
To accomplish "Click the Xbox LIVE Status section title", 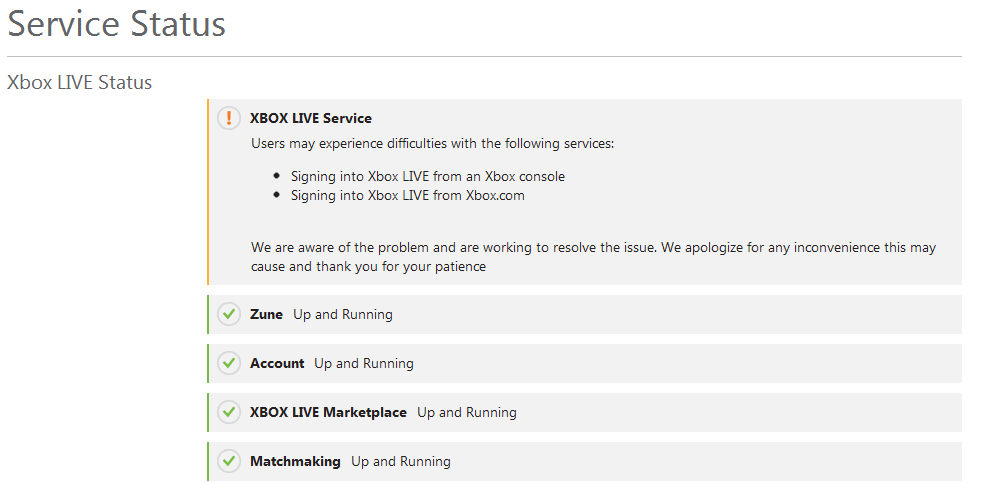I will [x=80, y=82].
